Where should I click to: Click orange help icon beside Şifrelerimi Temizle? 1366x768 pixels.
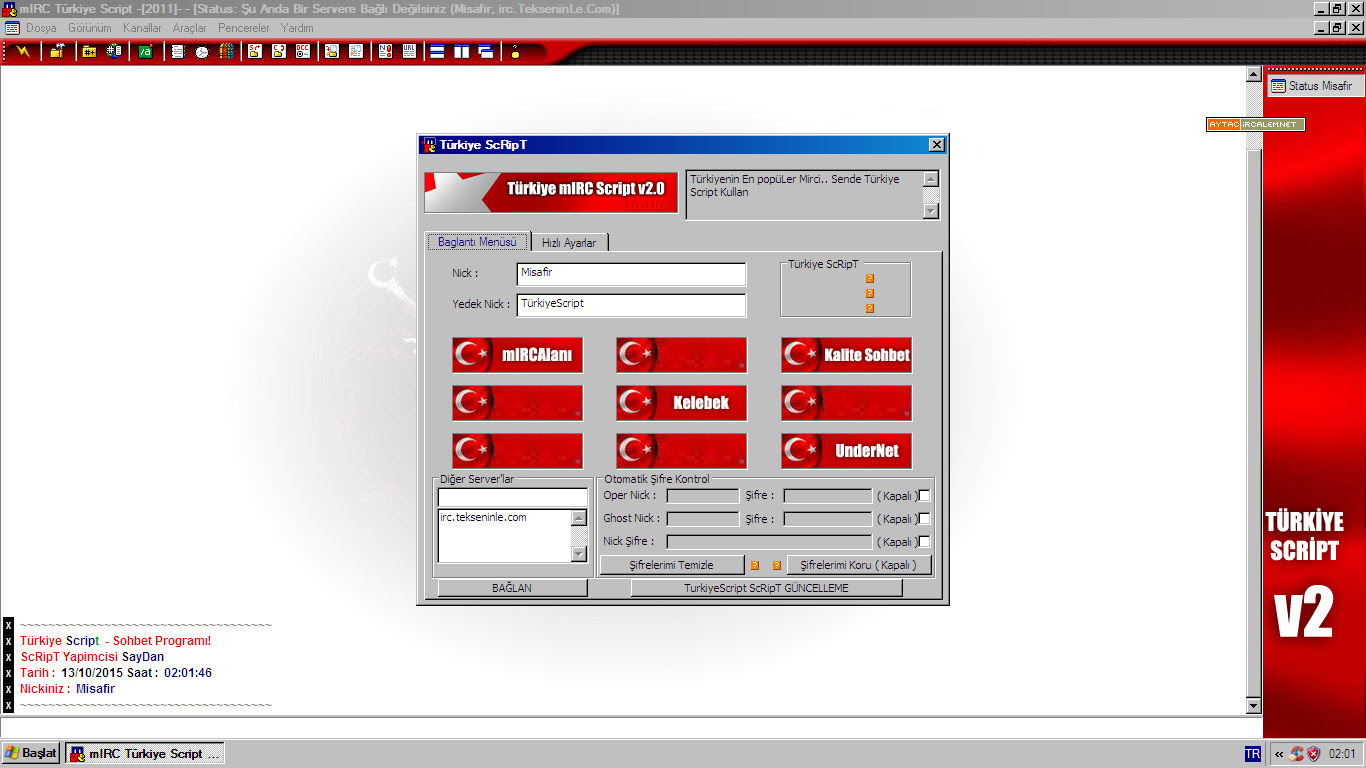pos(755,566)
